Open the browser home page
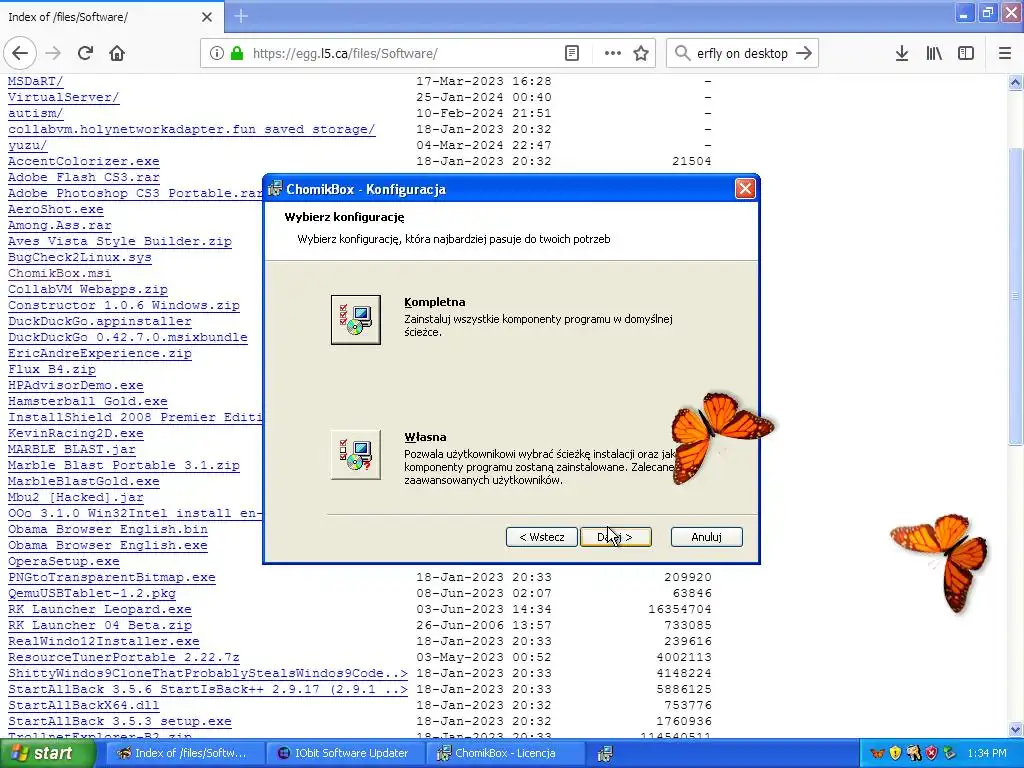Image resolution: width=1024 pixels, height=768 pixels. [x=117, y=54]
